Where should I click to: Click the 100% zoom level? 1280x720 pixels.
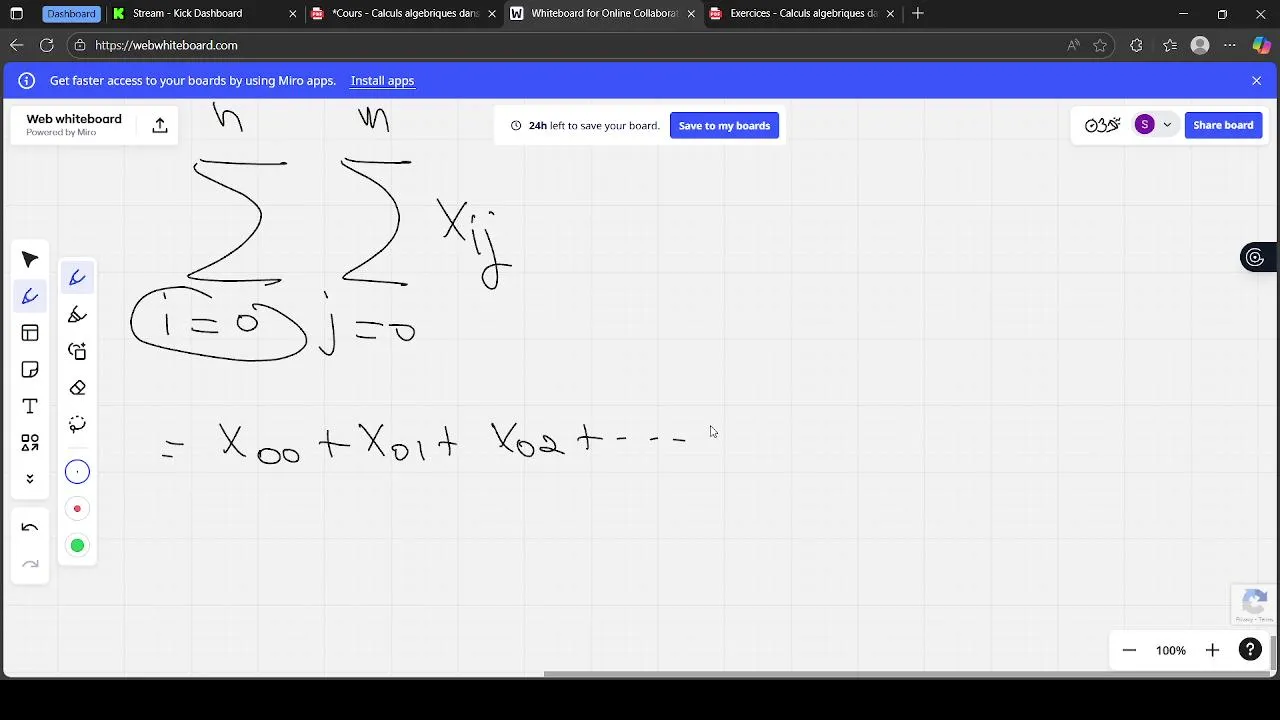pos(1171,651)
